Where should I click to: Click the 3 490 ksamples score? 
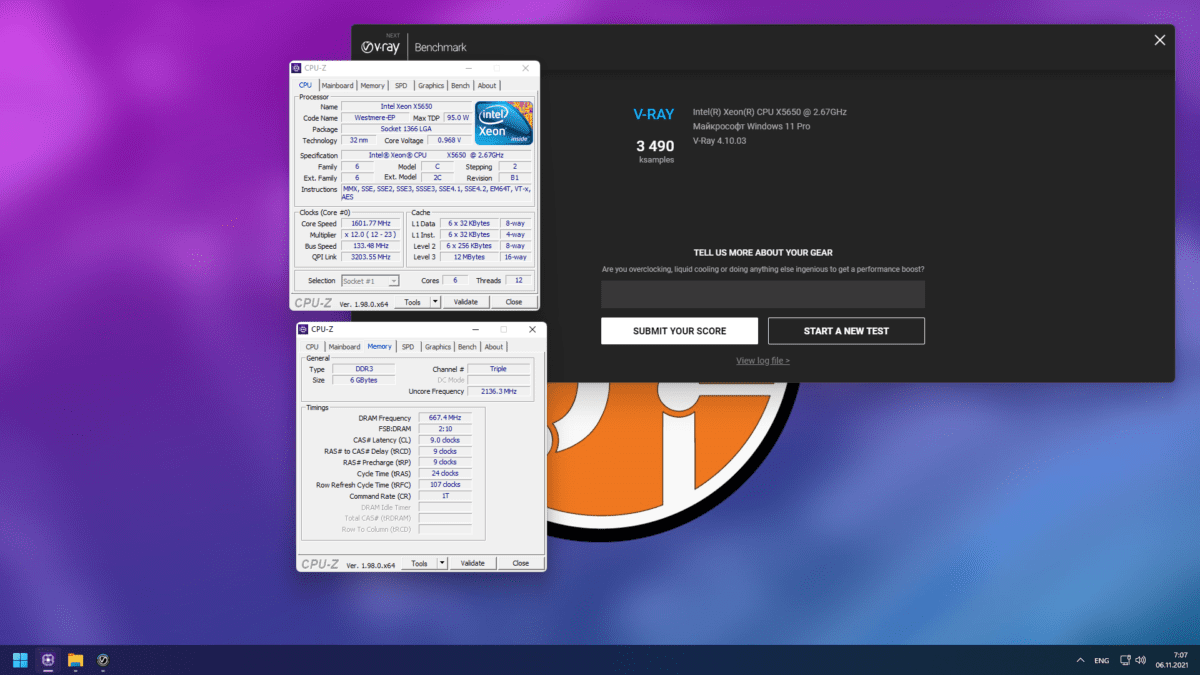[656, 150]
